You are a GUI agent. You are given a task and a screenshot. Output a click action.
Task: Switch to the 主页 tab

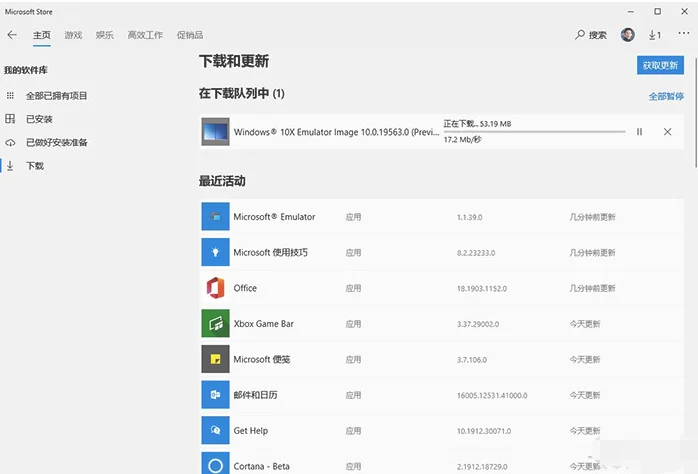tap(42, 35)
